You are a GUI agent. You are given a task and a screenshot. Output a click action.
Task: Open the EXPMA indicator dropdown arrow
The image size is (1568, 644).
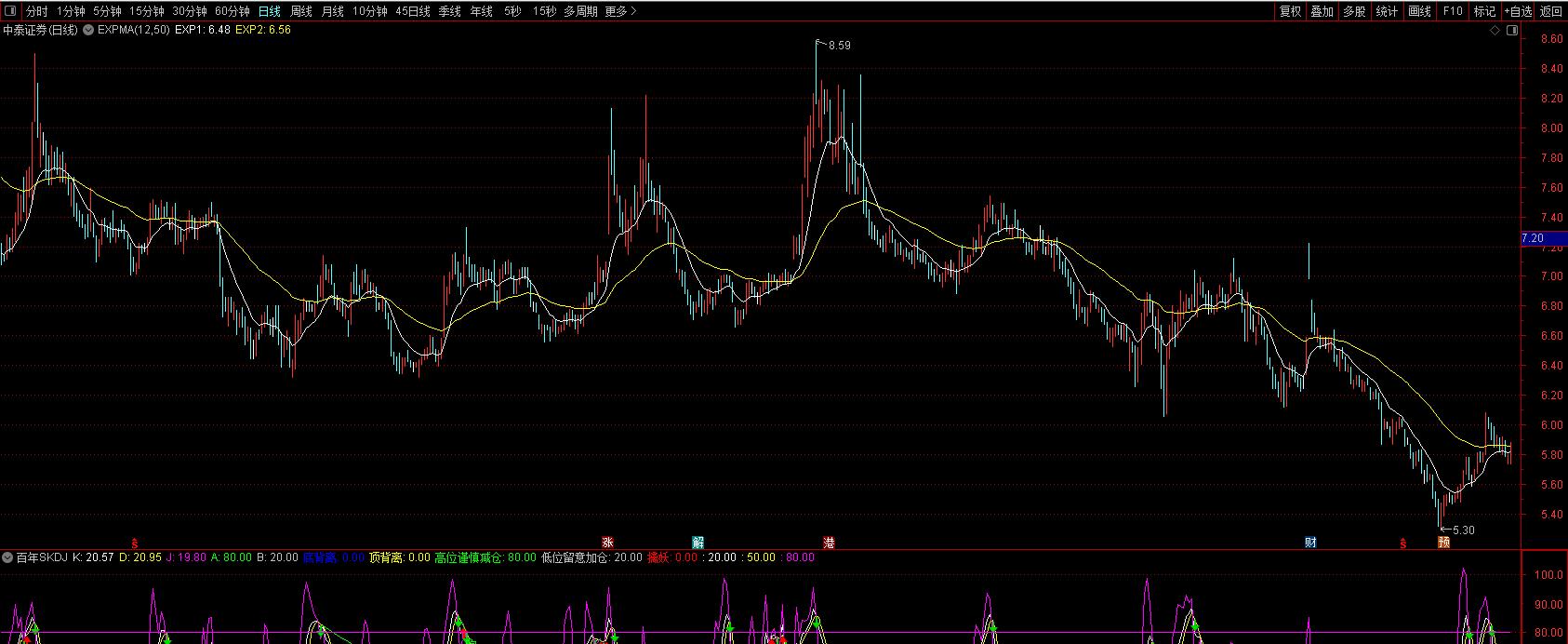point(88,30)
